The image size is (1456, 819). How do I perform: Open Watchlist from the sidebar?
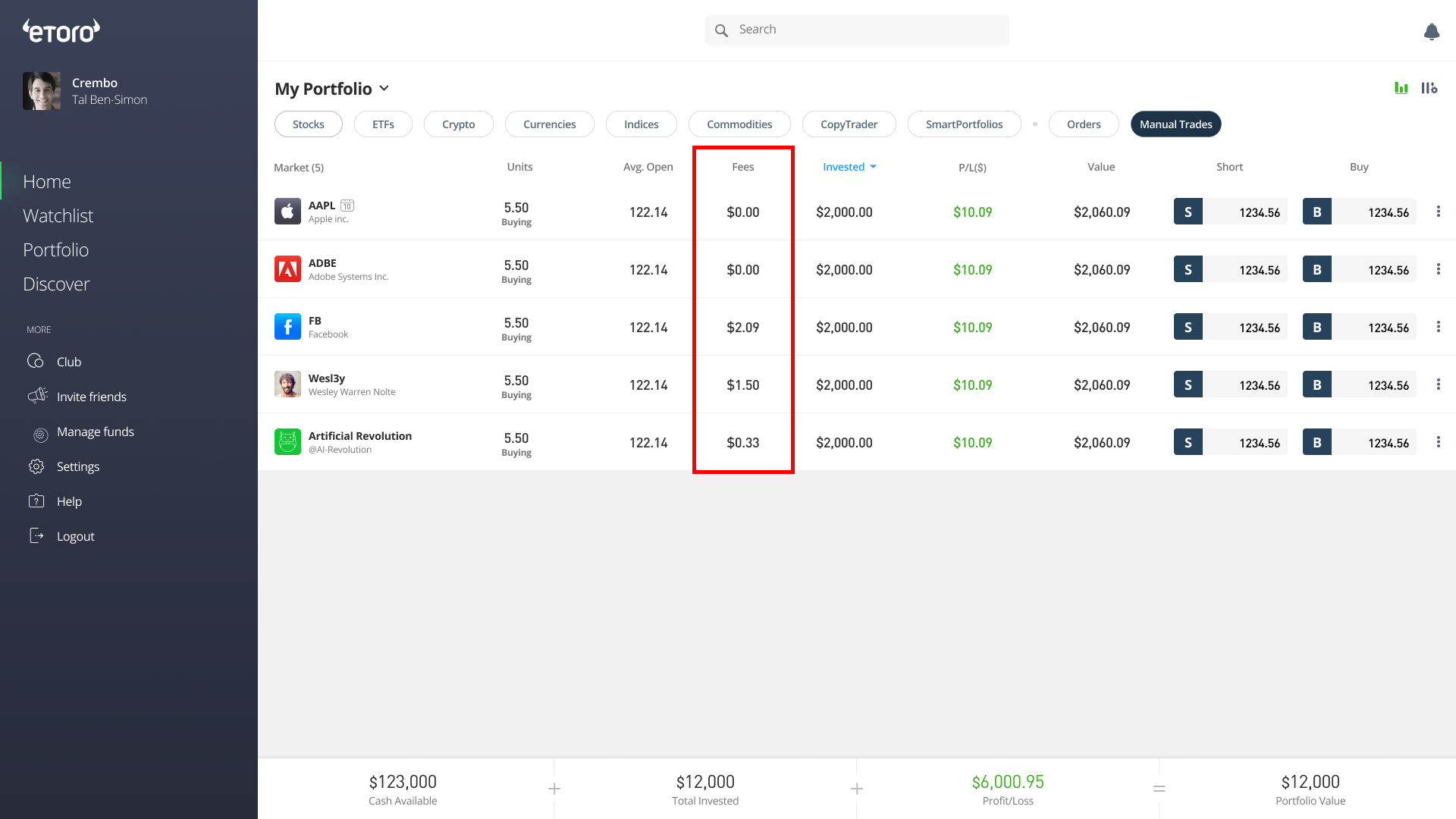coord(58,215)
